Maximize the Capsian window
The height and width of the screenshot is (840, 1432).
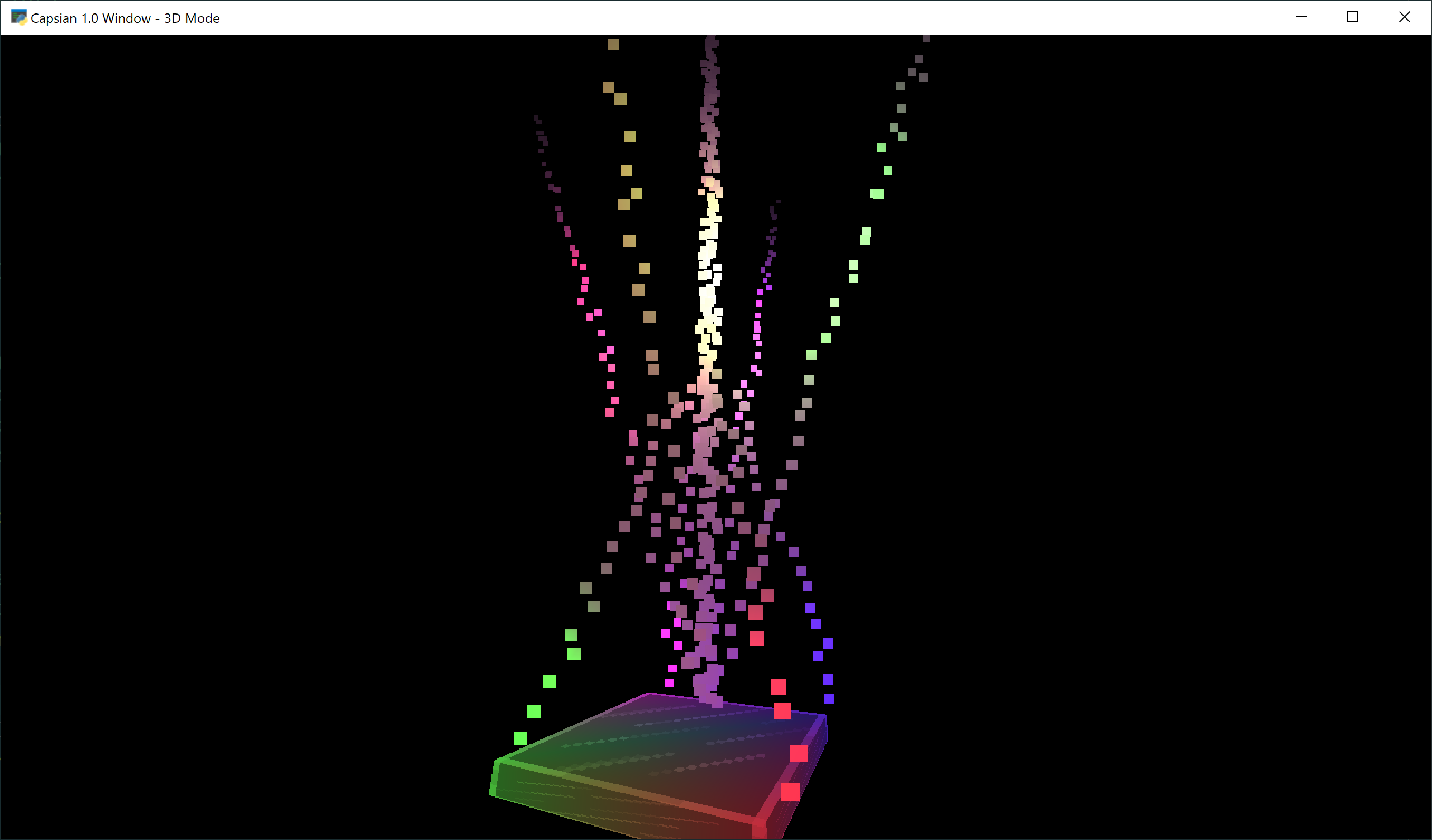point(1353,18)
